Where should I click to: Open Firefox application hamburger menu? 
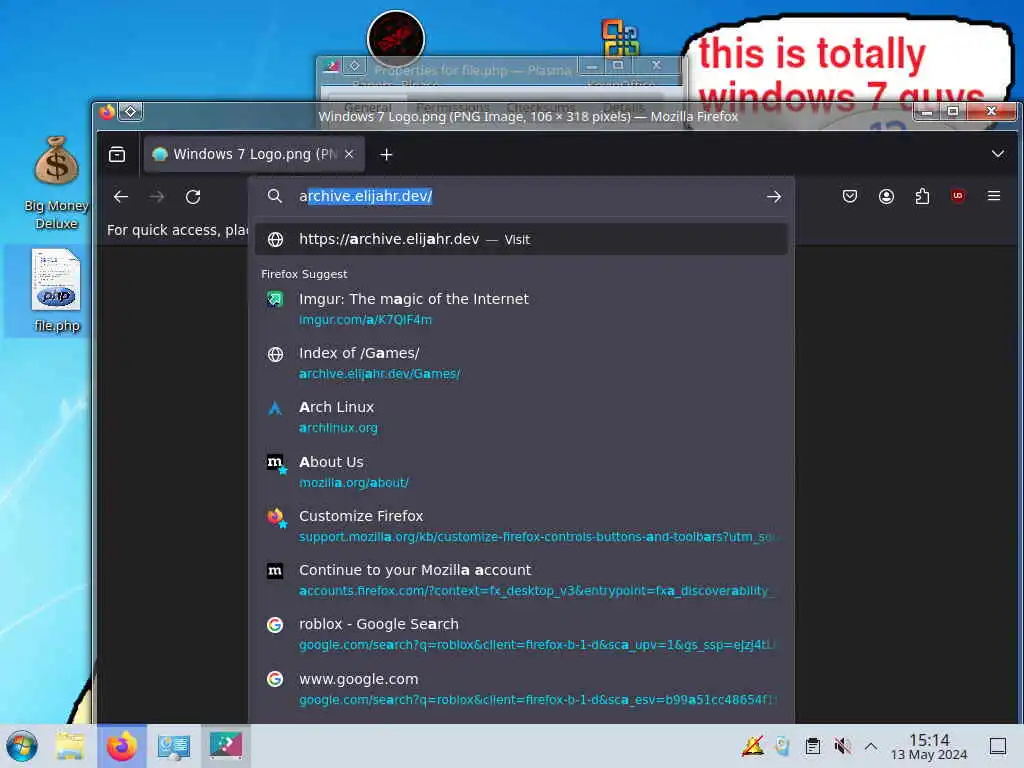[x=994, y=196]
